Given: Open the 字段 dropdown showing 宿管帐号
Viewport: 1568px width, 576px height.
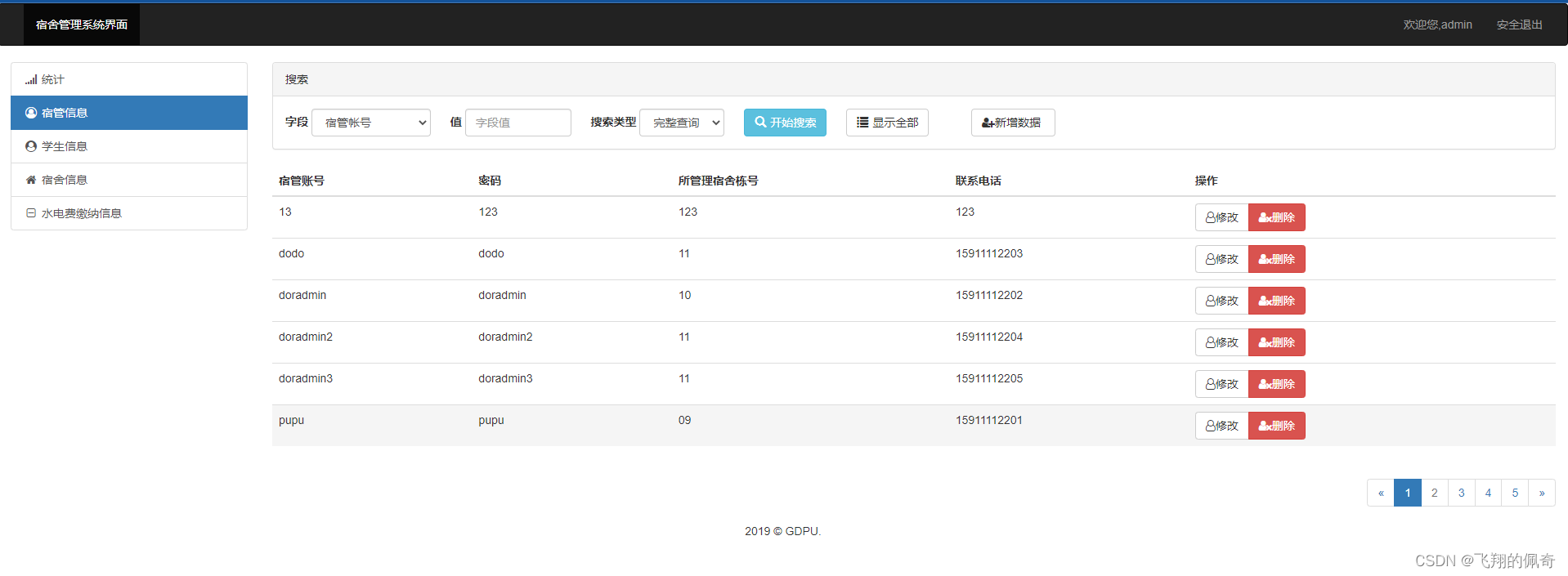Looking at the screenshot, I should tap(371, 123).
